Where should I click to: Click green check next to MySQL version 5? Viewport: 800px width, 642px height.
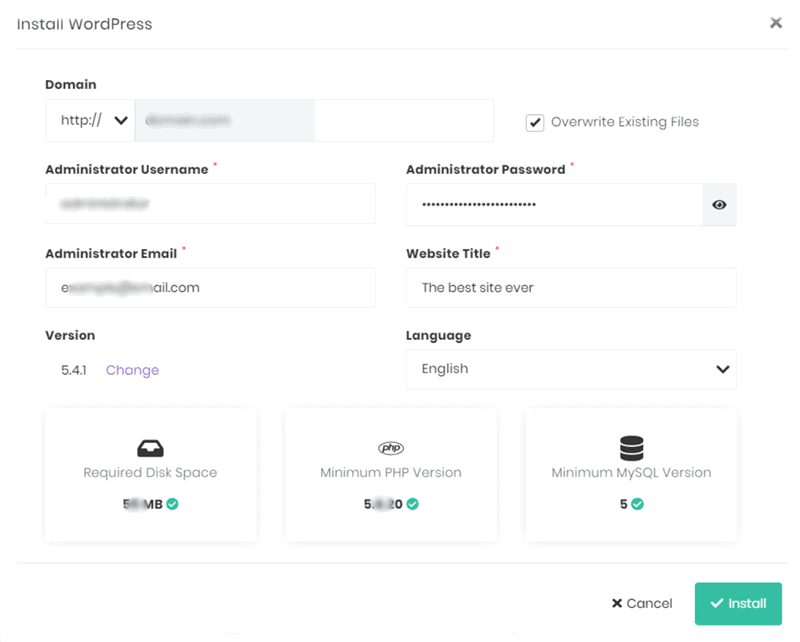pos(637,504)
